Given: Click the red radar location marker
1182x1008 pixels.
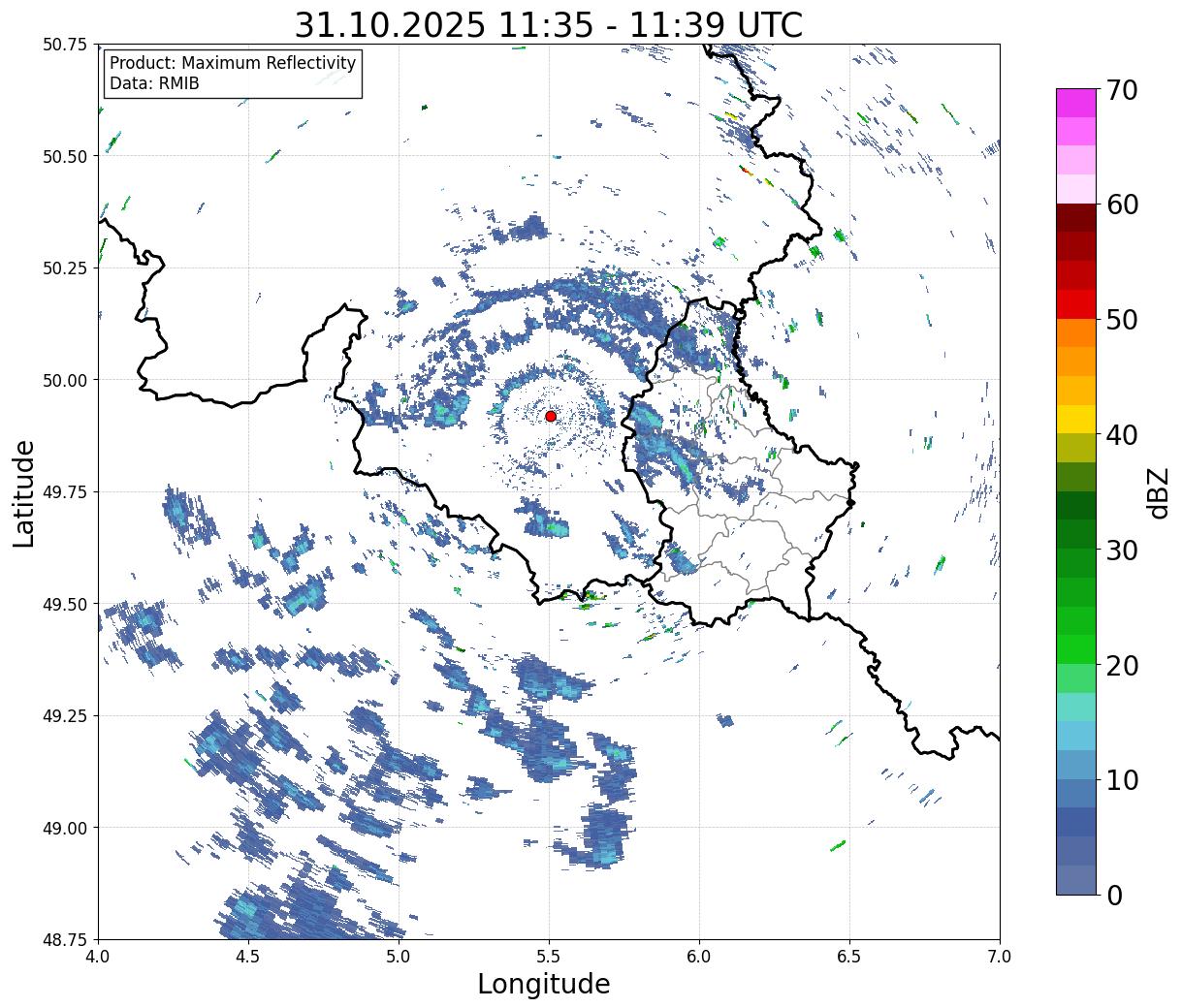Looking at the screenshot, I should click(x=551, y=416).
